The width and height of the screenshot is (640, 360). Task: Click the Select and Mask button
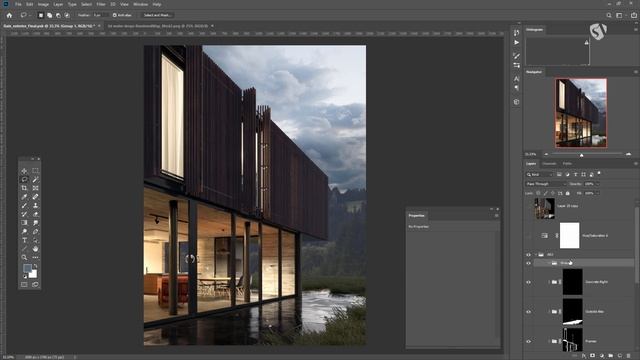157,15
